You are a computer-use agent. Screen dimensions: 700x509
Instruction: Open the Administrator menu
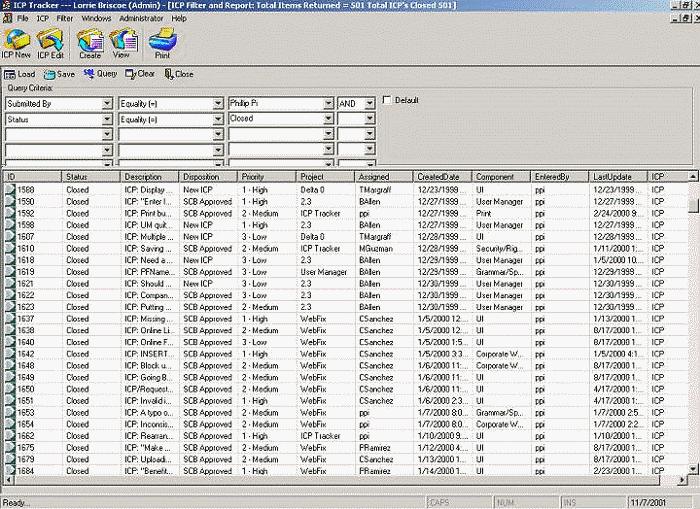tap(141, 18)
